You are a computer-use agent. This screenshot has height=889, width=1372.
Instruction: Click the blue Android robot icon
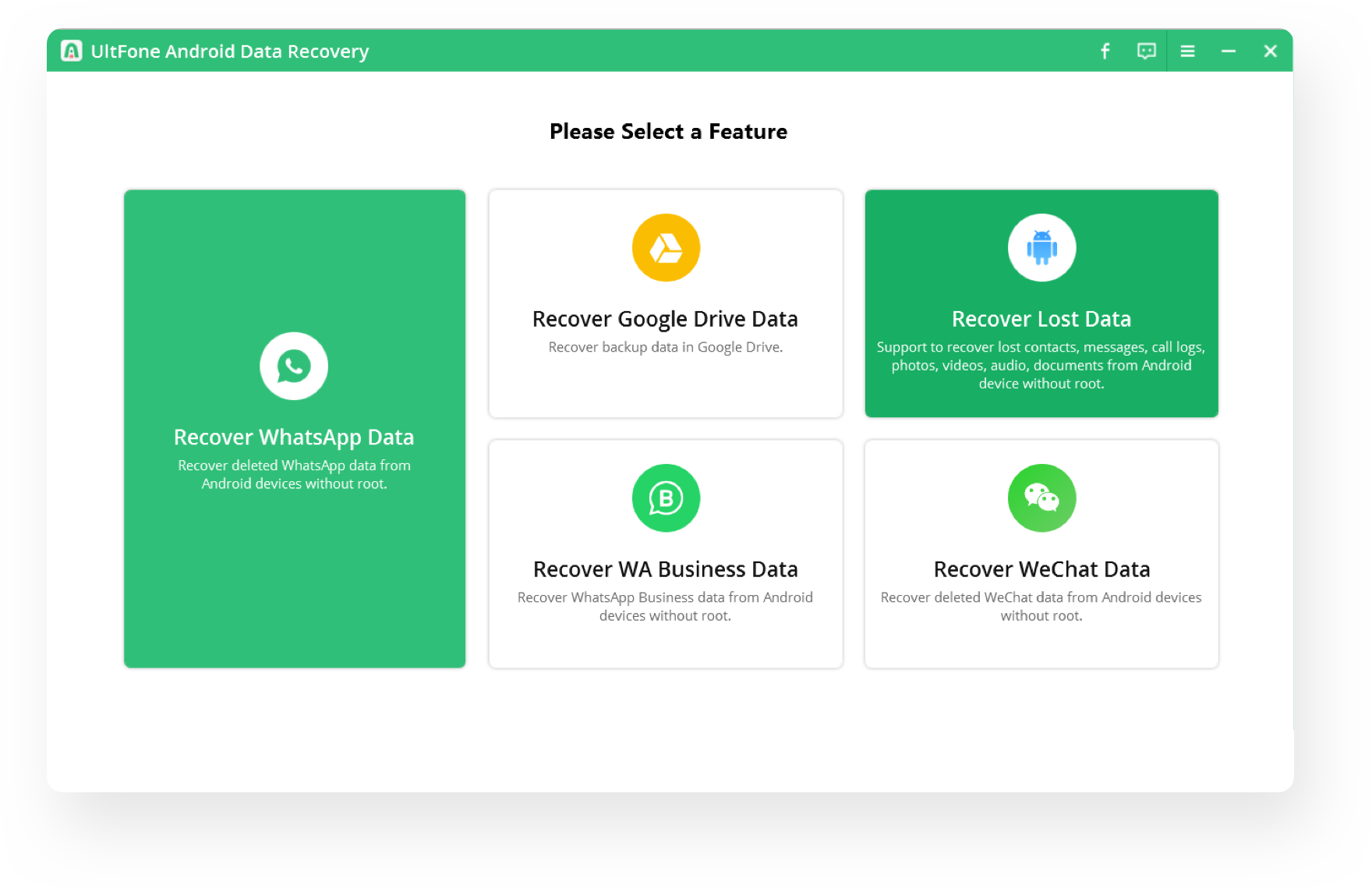click(x=1041, y=248)
